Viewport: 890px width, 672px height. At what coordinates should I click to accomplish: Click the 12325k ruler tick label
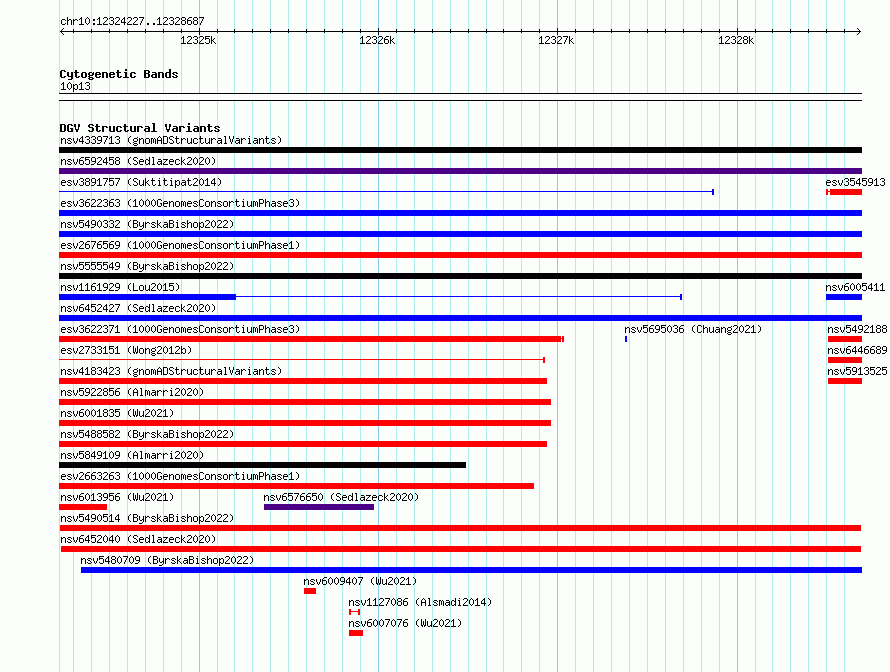tap(198, 40)
